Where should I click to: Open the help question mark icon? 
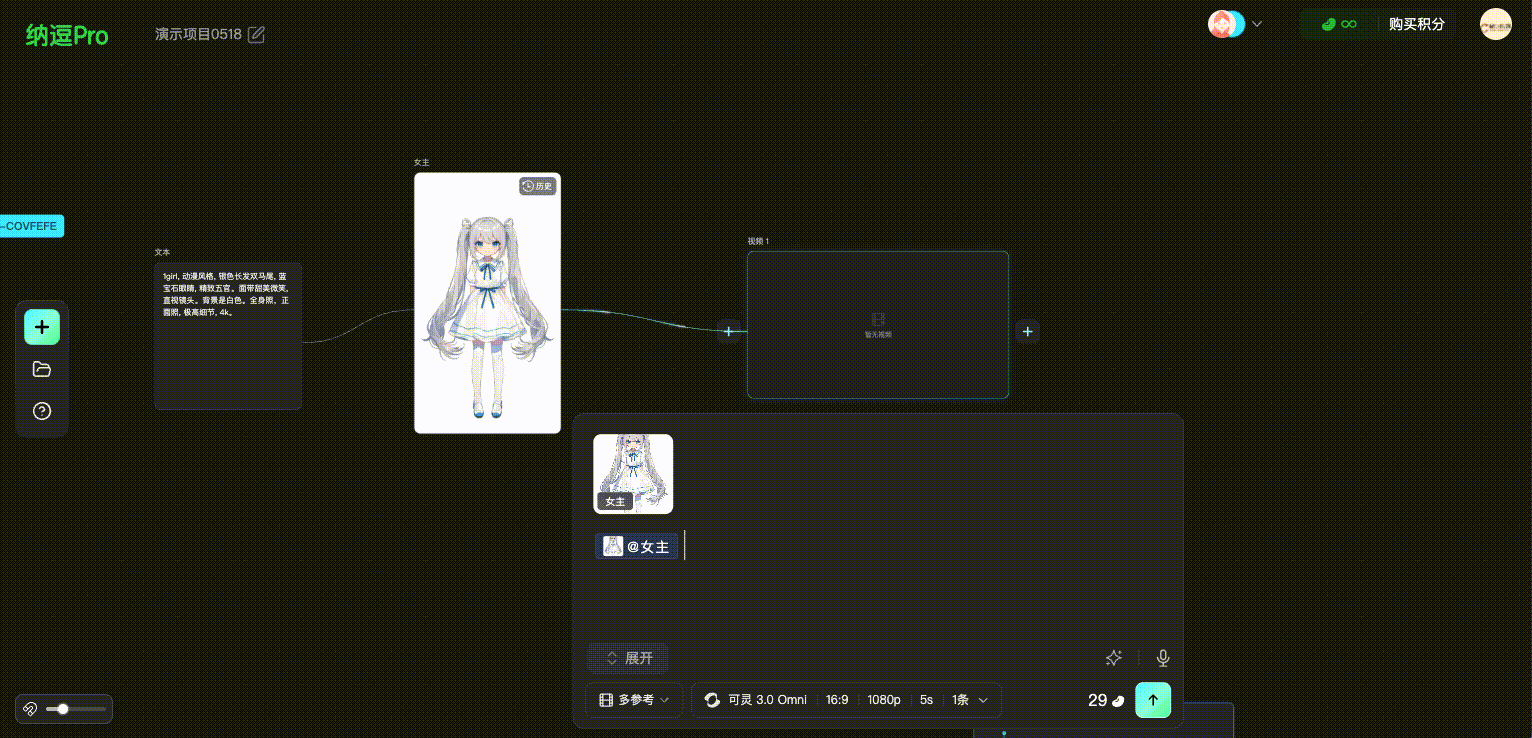click(42, 411)
